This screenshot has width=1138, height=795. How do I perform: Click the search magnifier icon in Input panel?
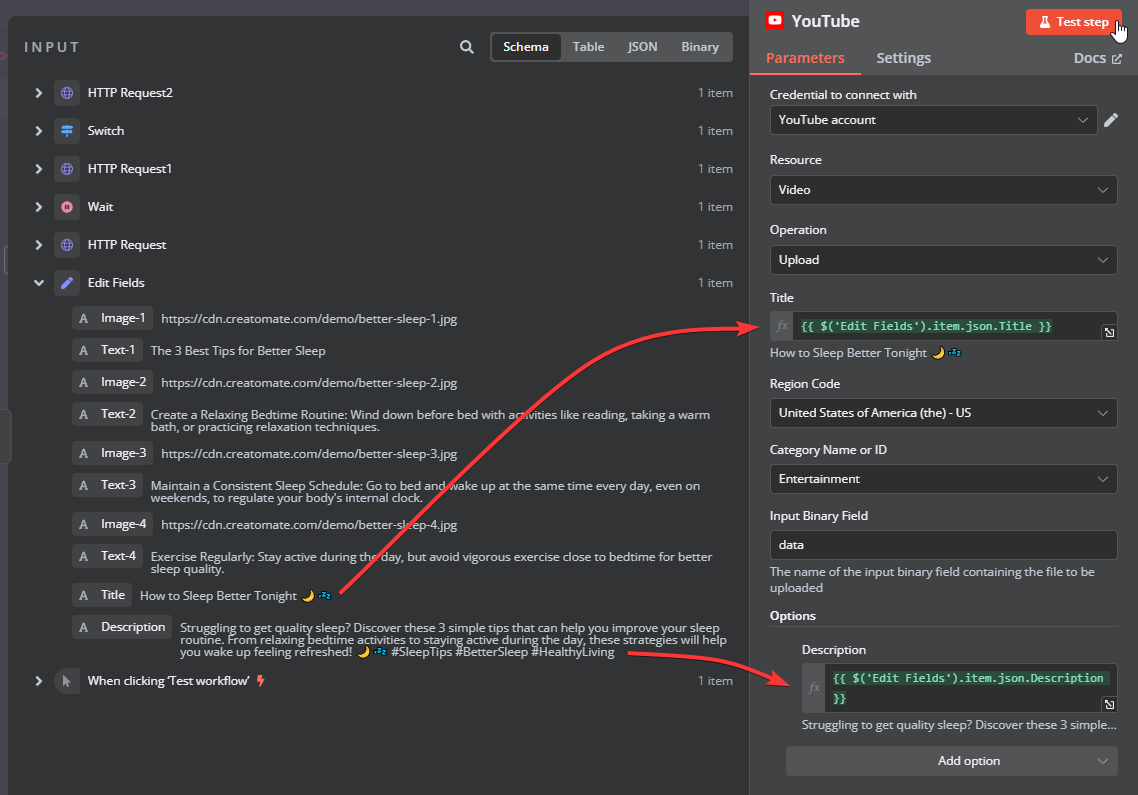click(x=467, y=46)
